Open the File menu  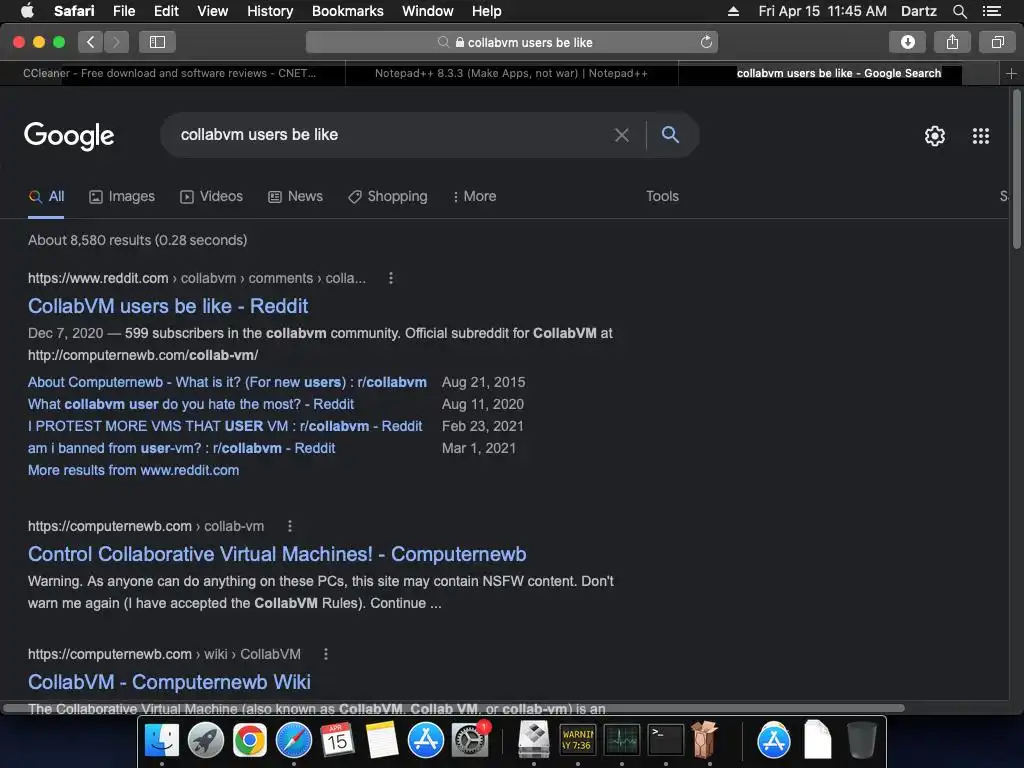click(123, 11)
